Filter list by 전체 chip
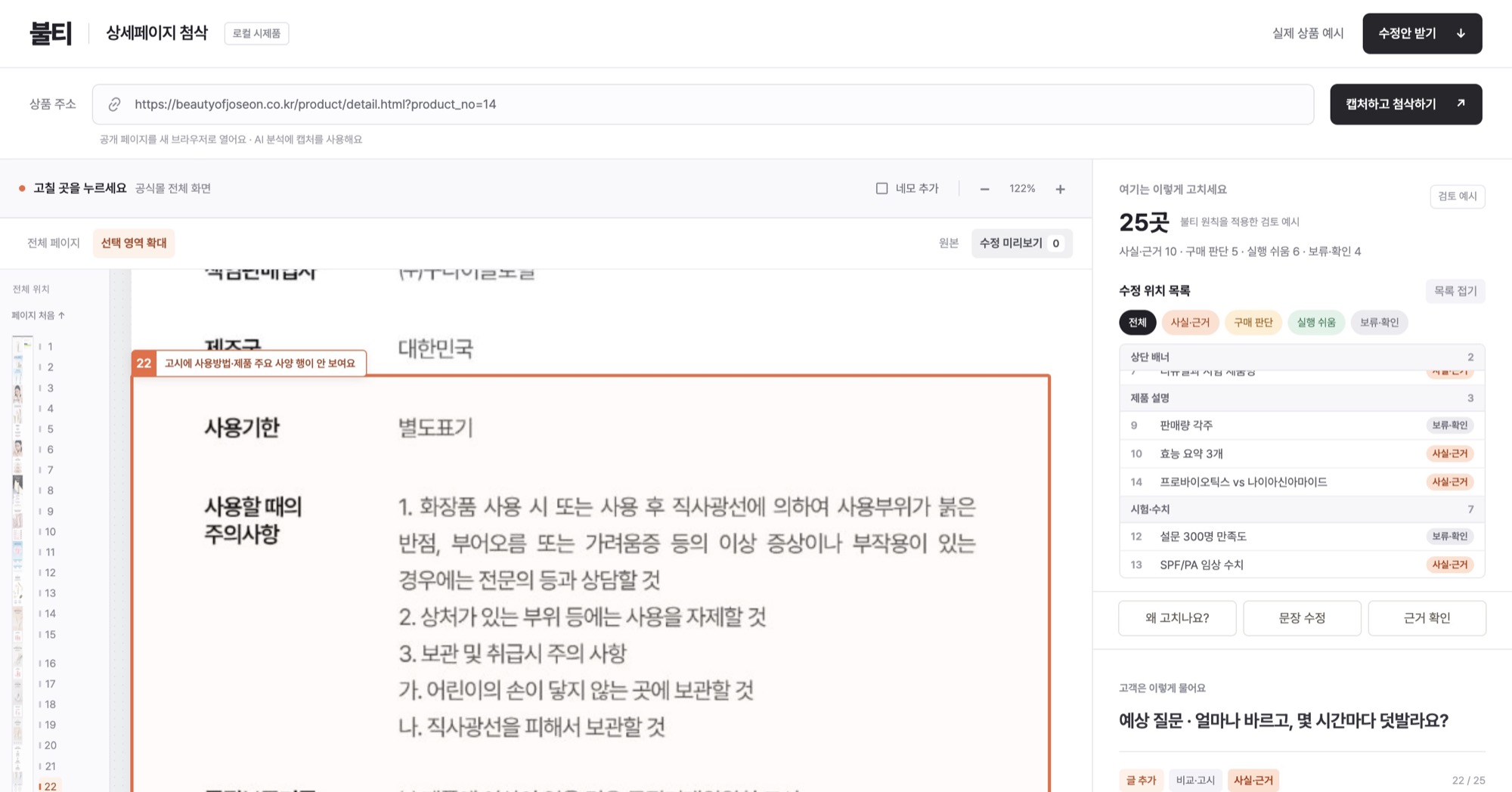 pos(1138,323)
